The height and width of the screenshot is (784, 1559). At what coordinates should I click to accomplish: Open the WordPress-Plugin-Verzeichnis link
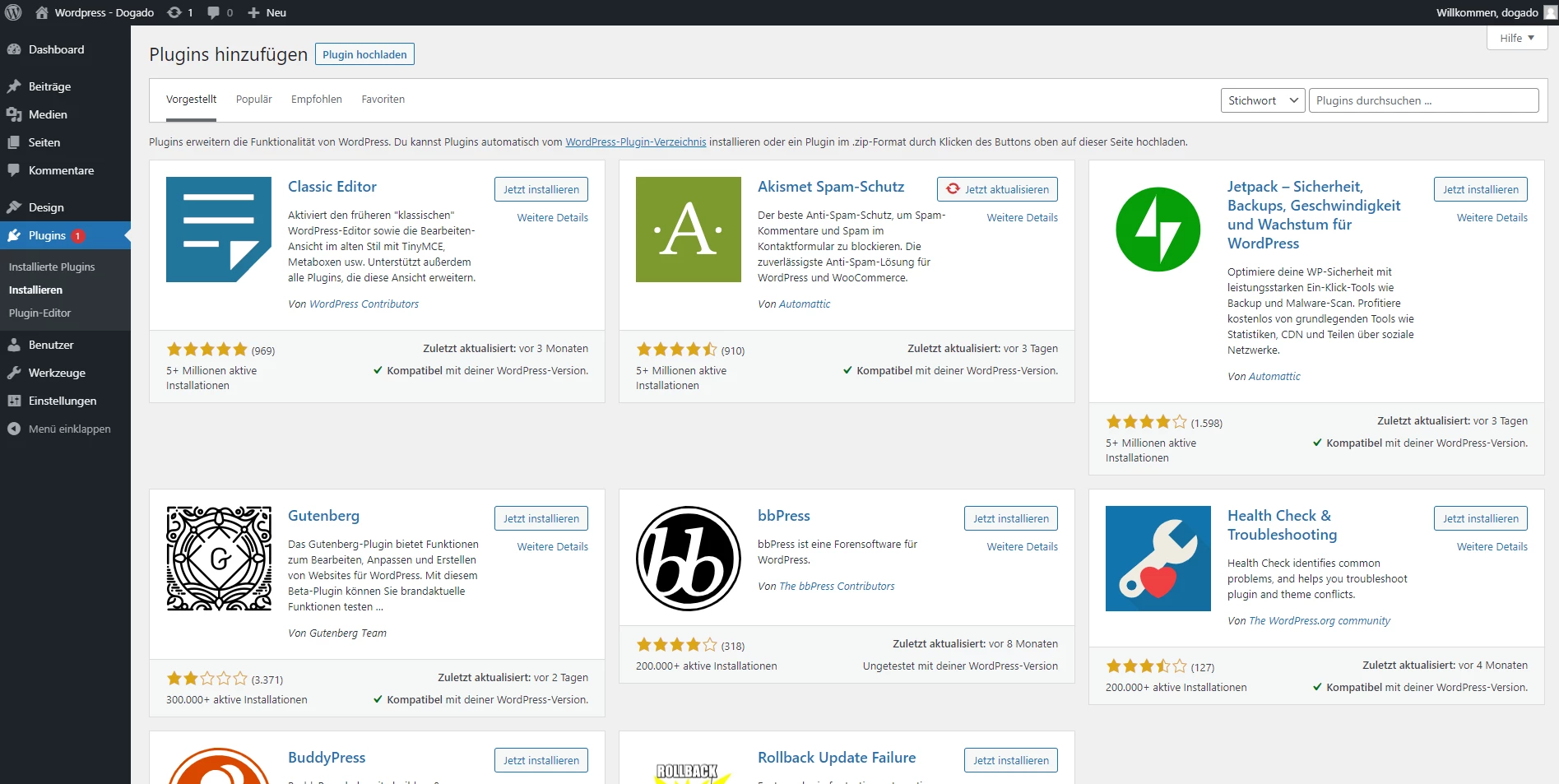pos(635,142)
